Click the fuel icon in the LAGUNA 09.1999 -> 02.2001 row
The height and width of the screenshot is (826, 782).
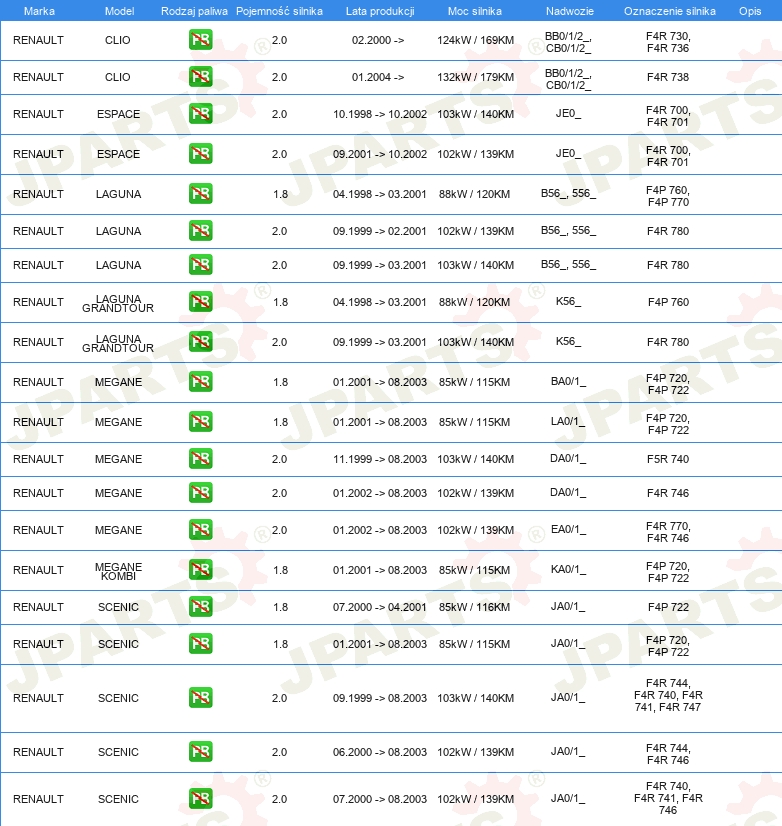click(x=200, y=231)
